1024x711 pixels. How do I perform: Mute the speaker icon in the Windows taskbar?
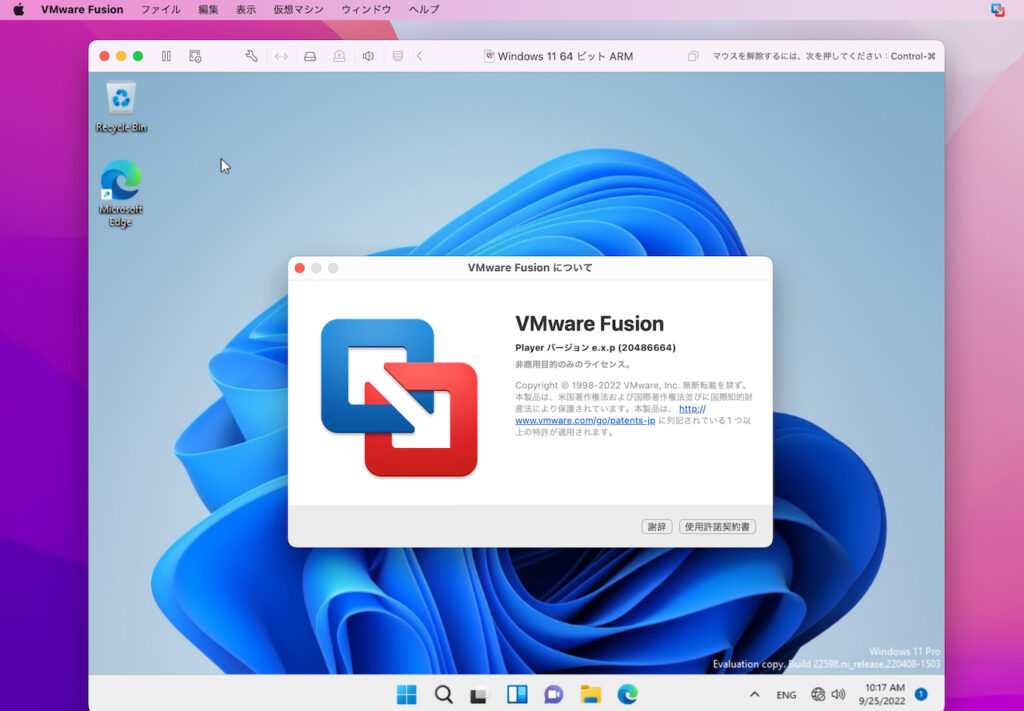[839, 694]
